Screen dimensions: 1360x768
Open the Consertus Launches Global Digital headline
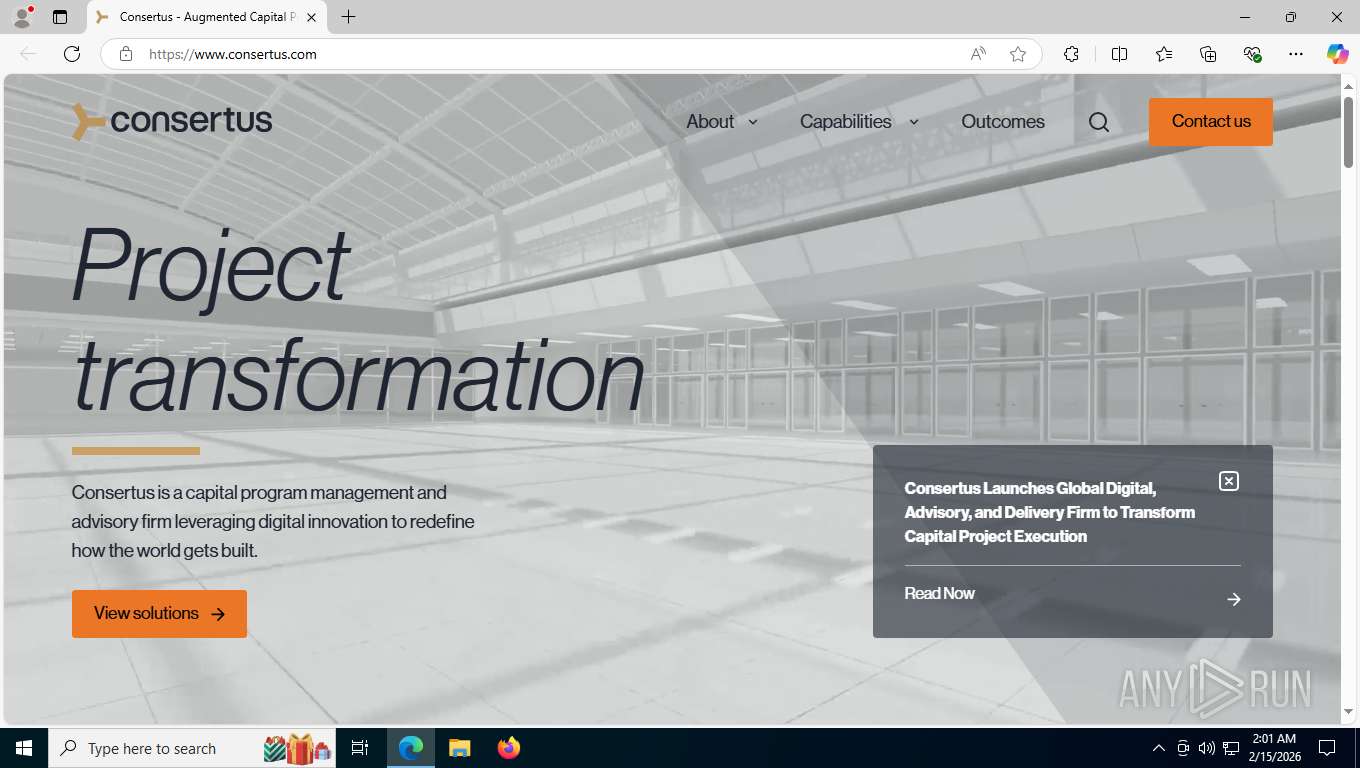click(x=1050, y=512)
